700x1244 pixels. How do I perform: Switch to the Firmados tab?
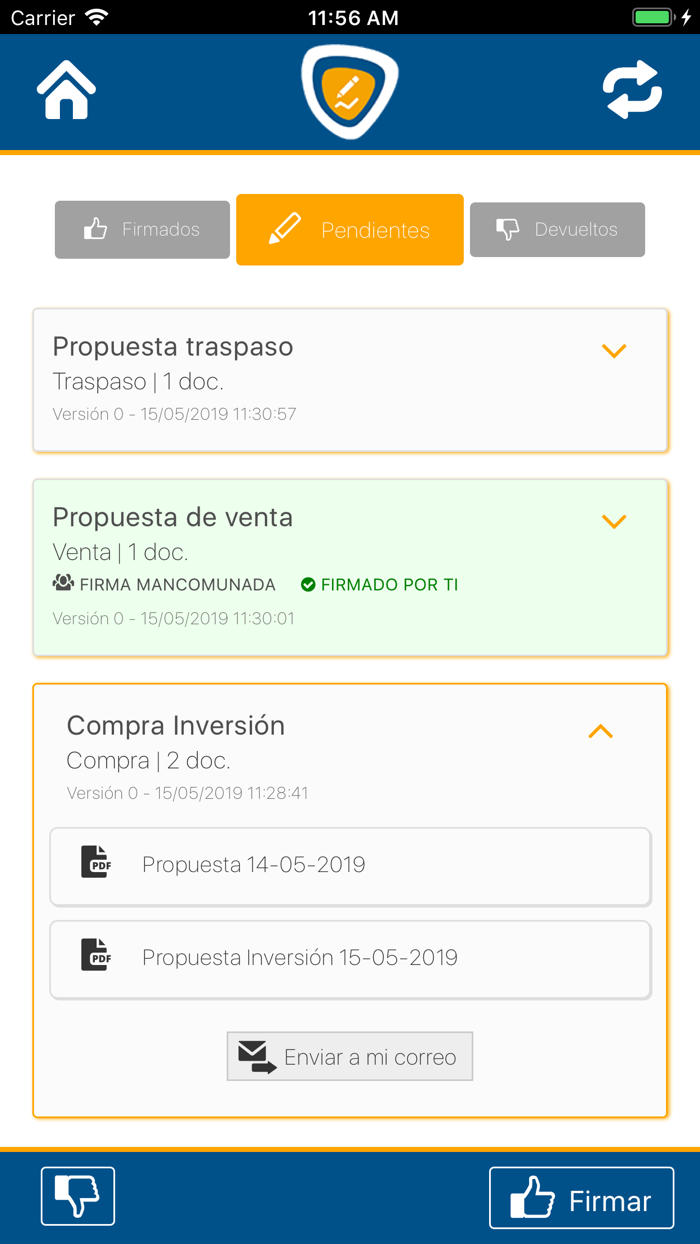[x=142, y=229]
